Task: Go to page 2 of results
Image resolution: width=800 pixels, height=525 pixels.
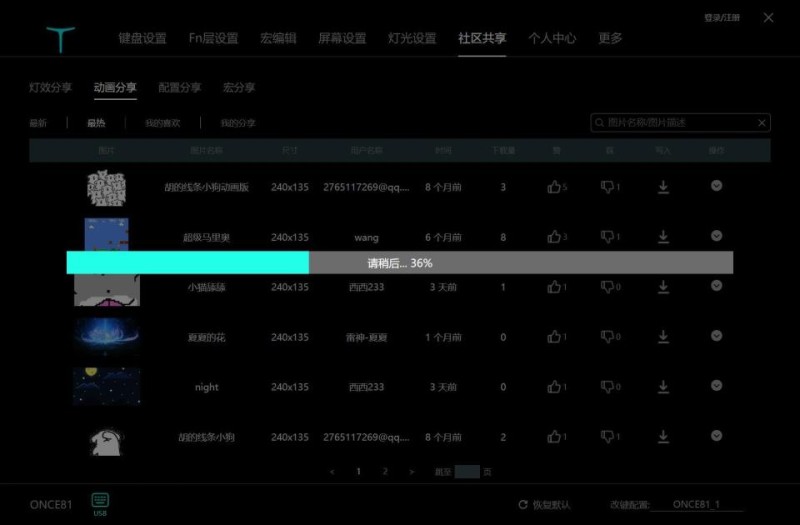Action: 385,471
